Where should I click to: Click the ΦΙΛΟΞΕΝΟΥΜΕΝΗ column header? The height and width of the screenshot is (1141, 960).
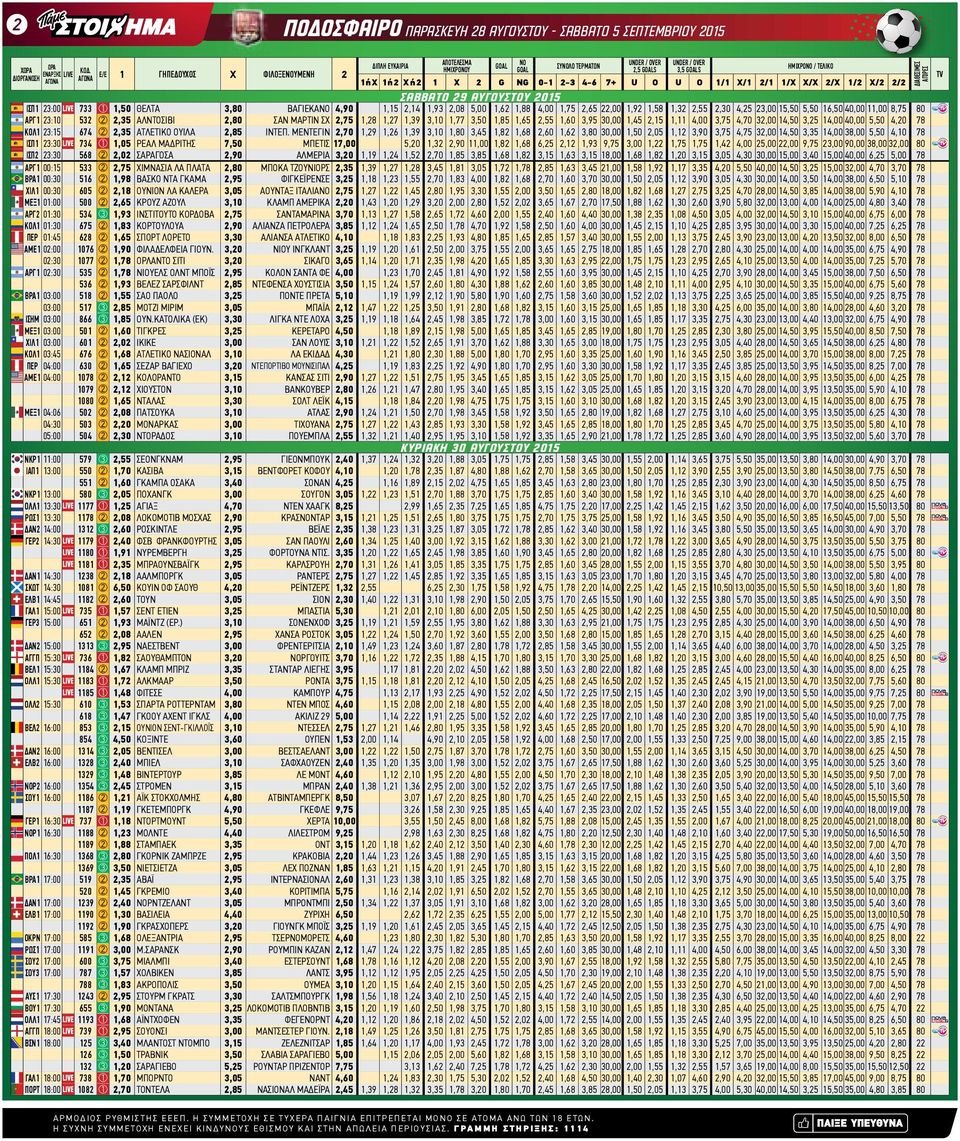point(289,74)
